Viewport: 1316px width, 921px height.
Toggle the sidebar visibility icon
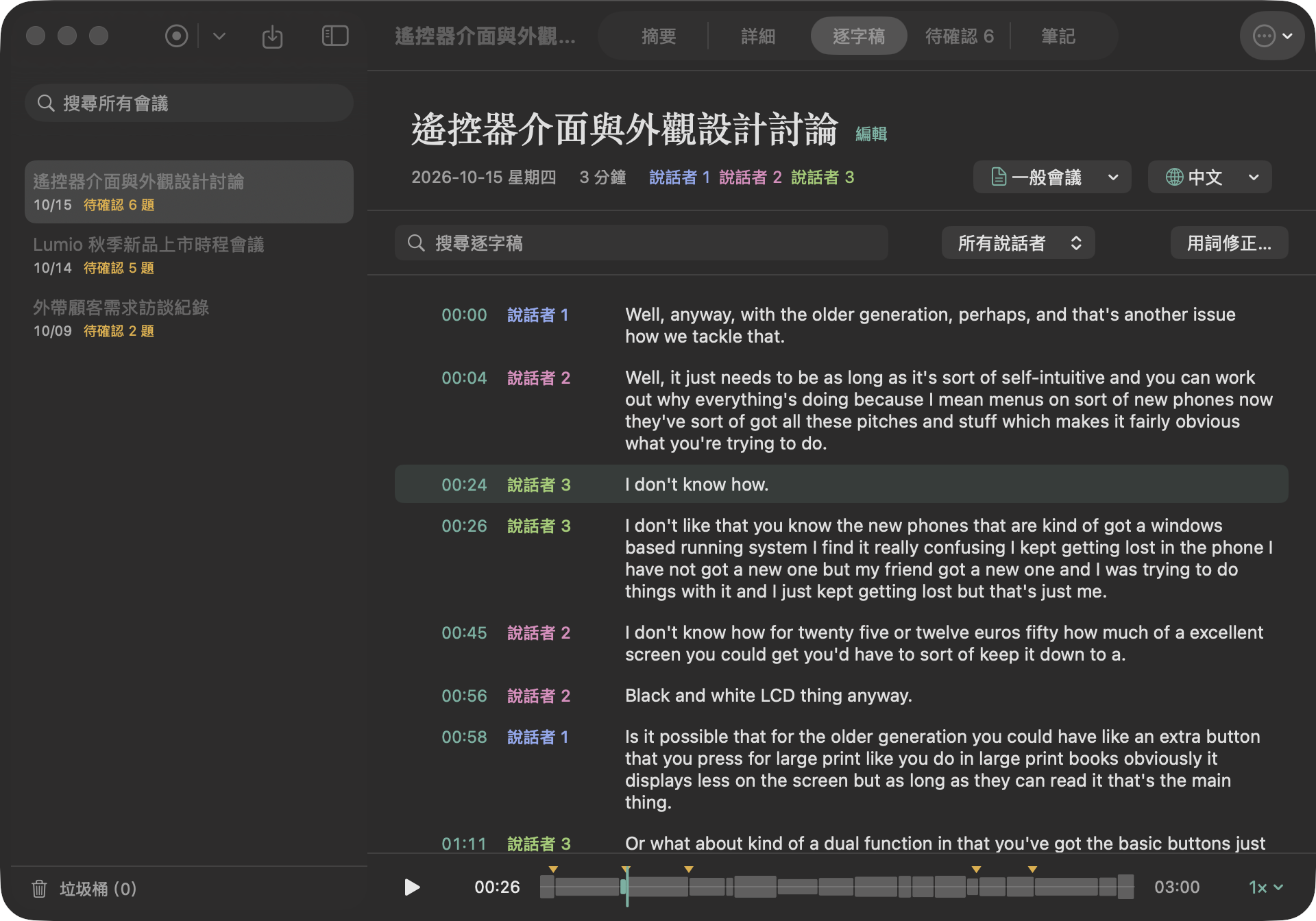click(x=335, y=36)
